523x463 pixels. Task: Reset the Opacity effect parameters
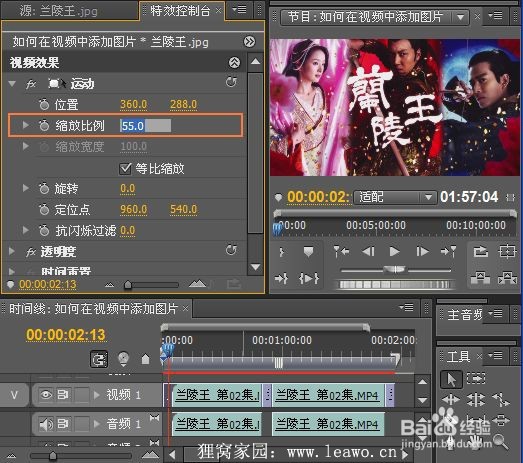click(231, 250)
